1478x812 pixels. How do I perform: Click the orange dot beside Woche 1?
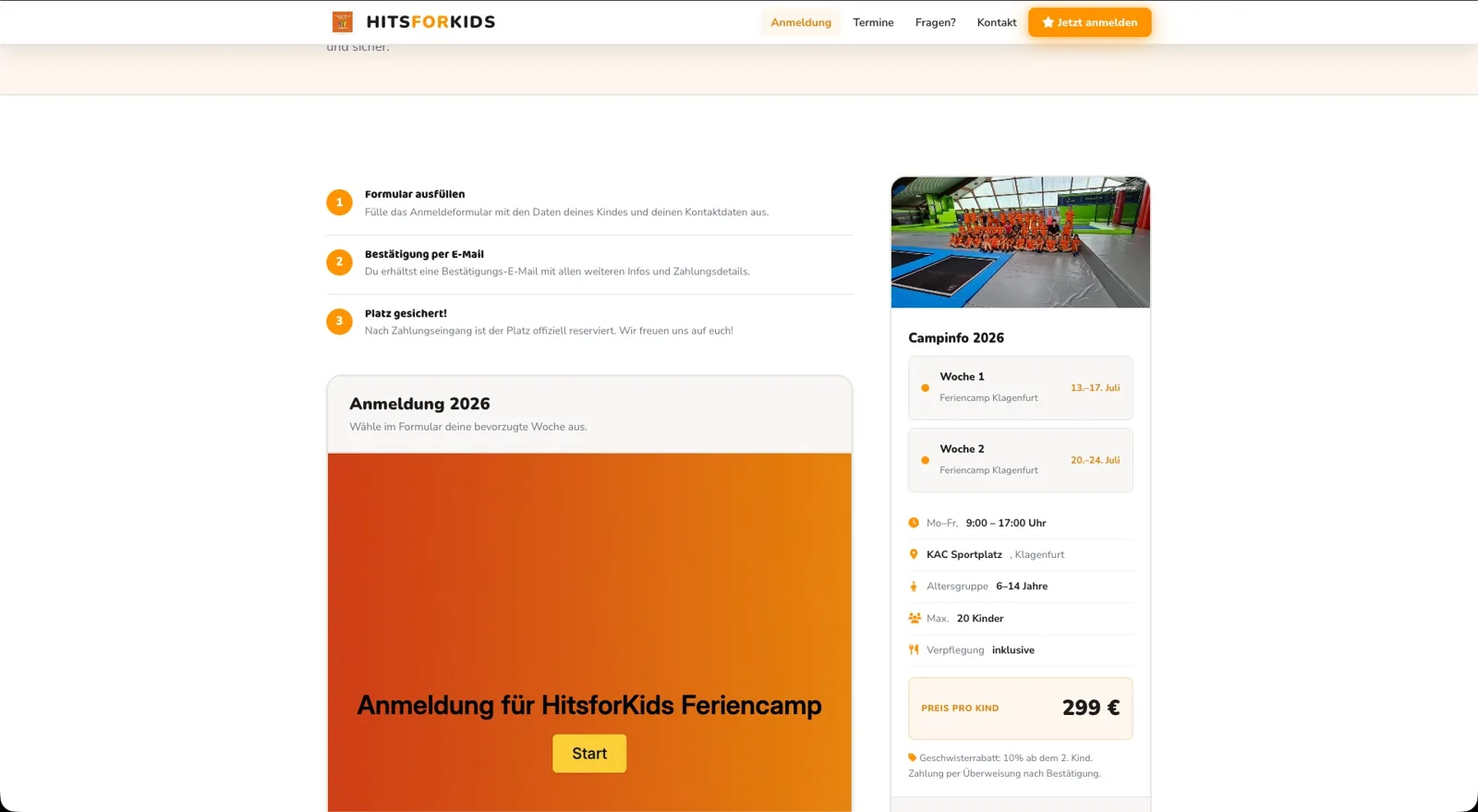point(925,388)
